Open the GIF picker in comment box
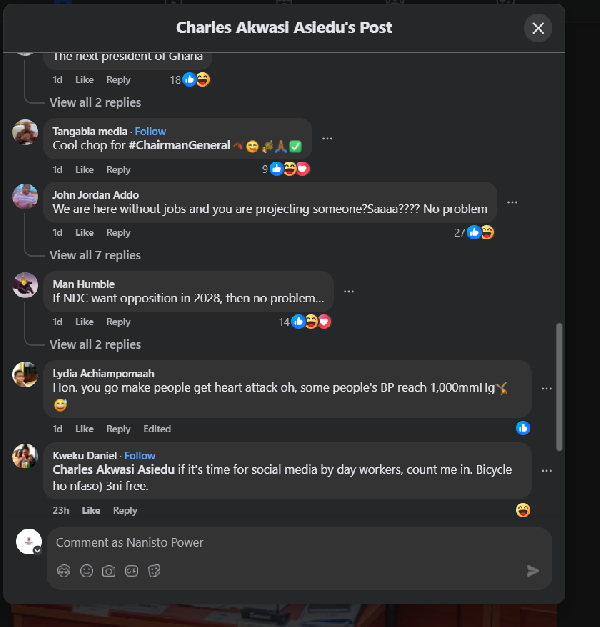Viewport: 600px width, 627px height. pos(132,571)
